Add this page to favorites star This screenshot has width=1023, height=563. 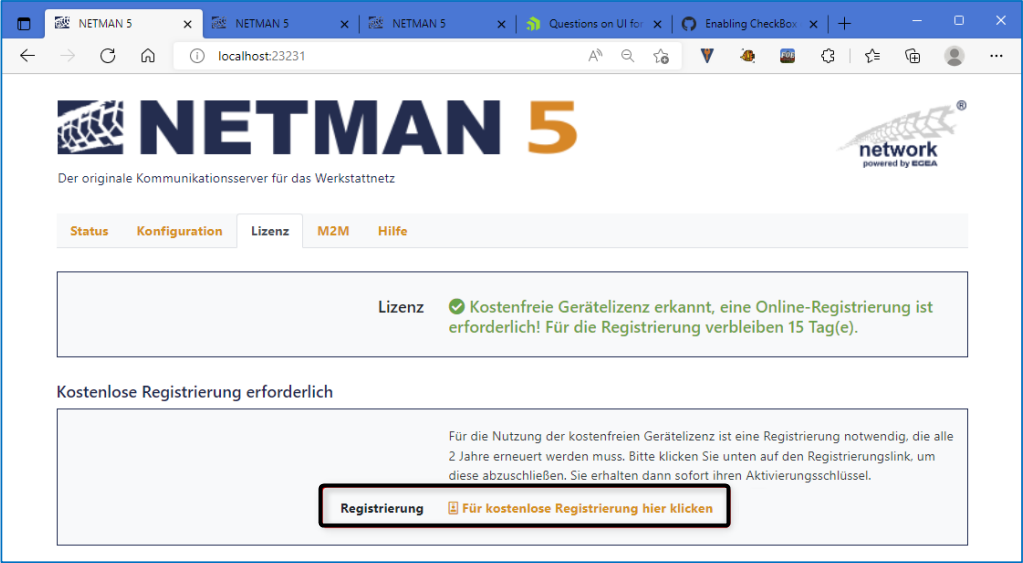click(661, 56)
